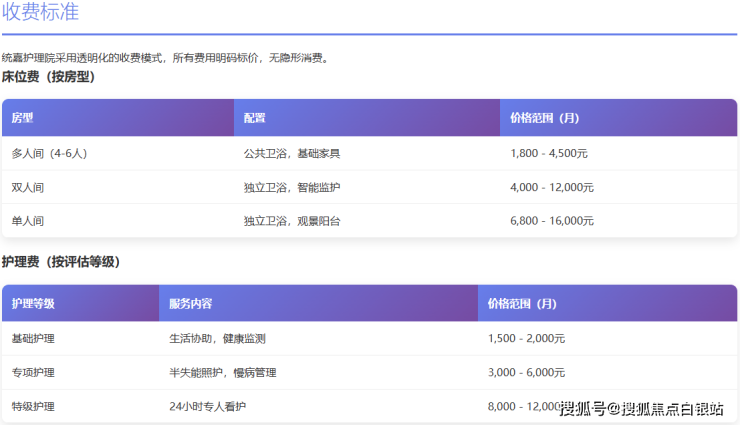The width and height of the screenshot is (740, 425).
Task: Select the 4,000 - 12,000元 price cell
Action: point(551,187)
